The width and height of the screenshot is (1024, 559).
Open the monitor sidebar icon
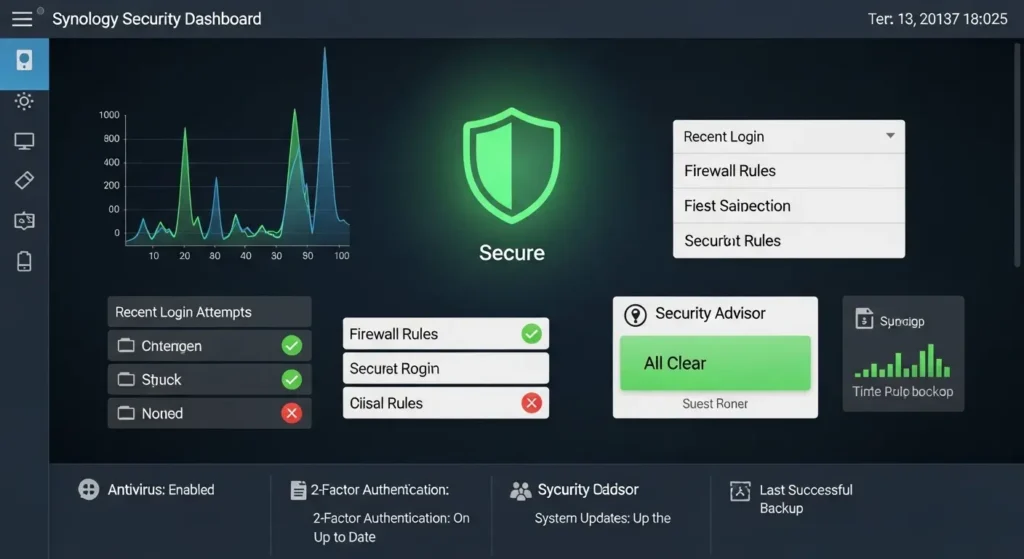(x=24, y=141)
